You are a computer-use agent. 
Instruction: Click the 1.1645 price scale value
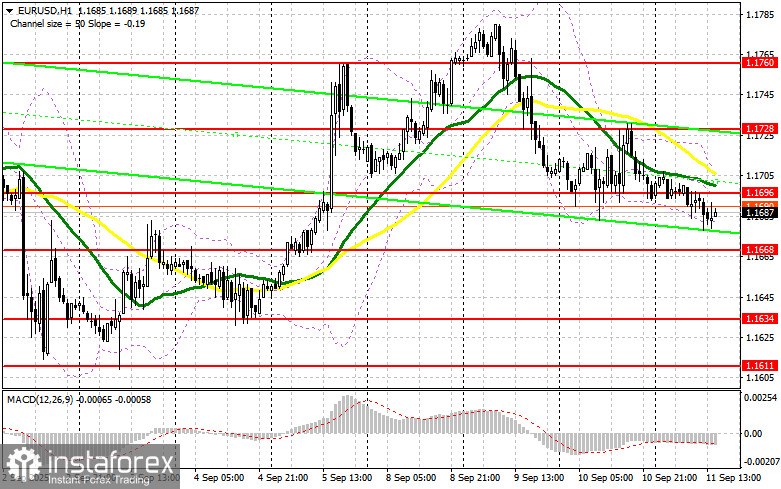coord(760,297)
